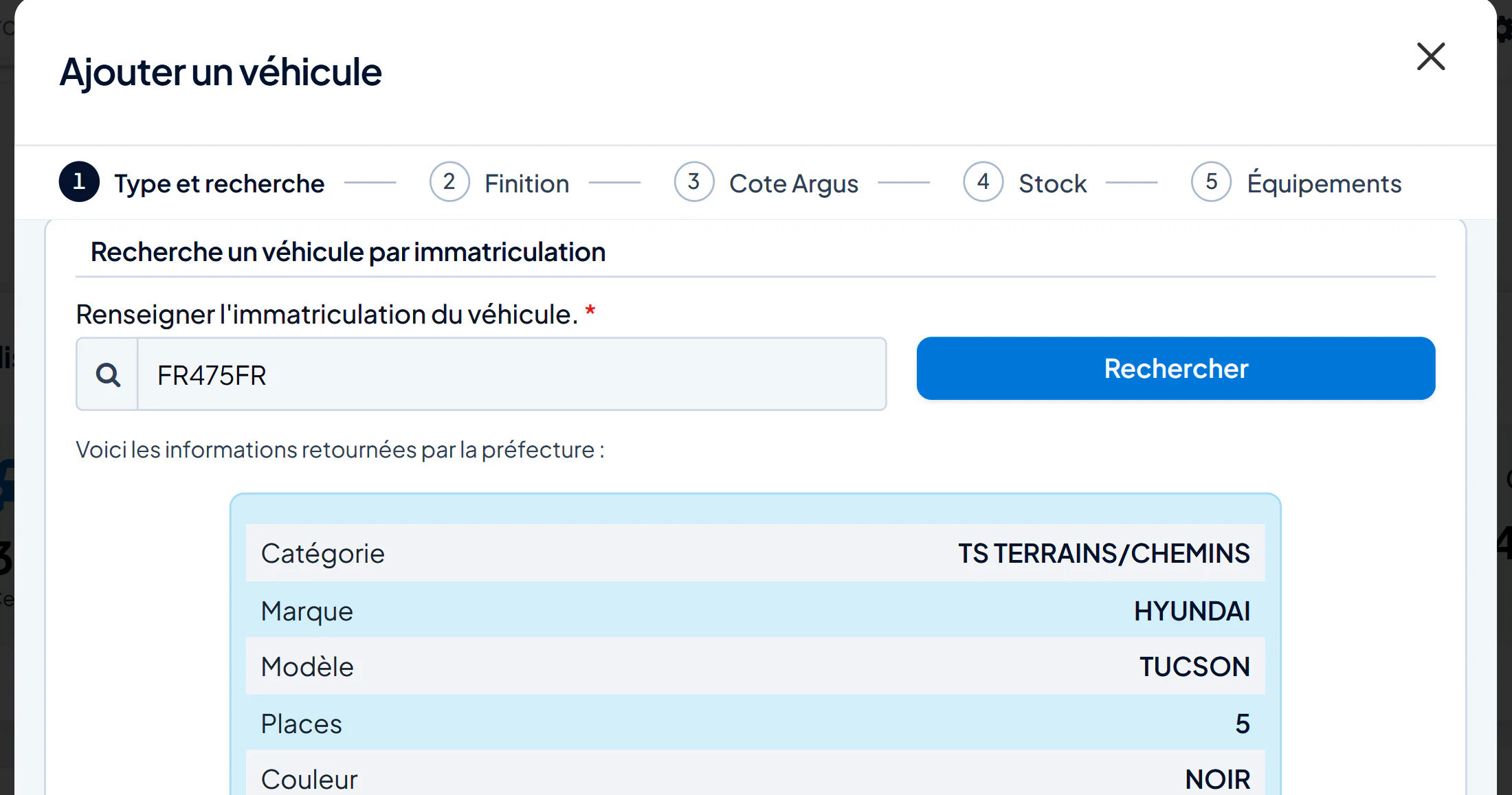Click the magnifier search icon
Image resolution: width=1512 pixels, height=795 pixels.
click(x=108, y=374)
